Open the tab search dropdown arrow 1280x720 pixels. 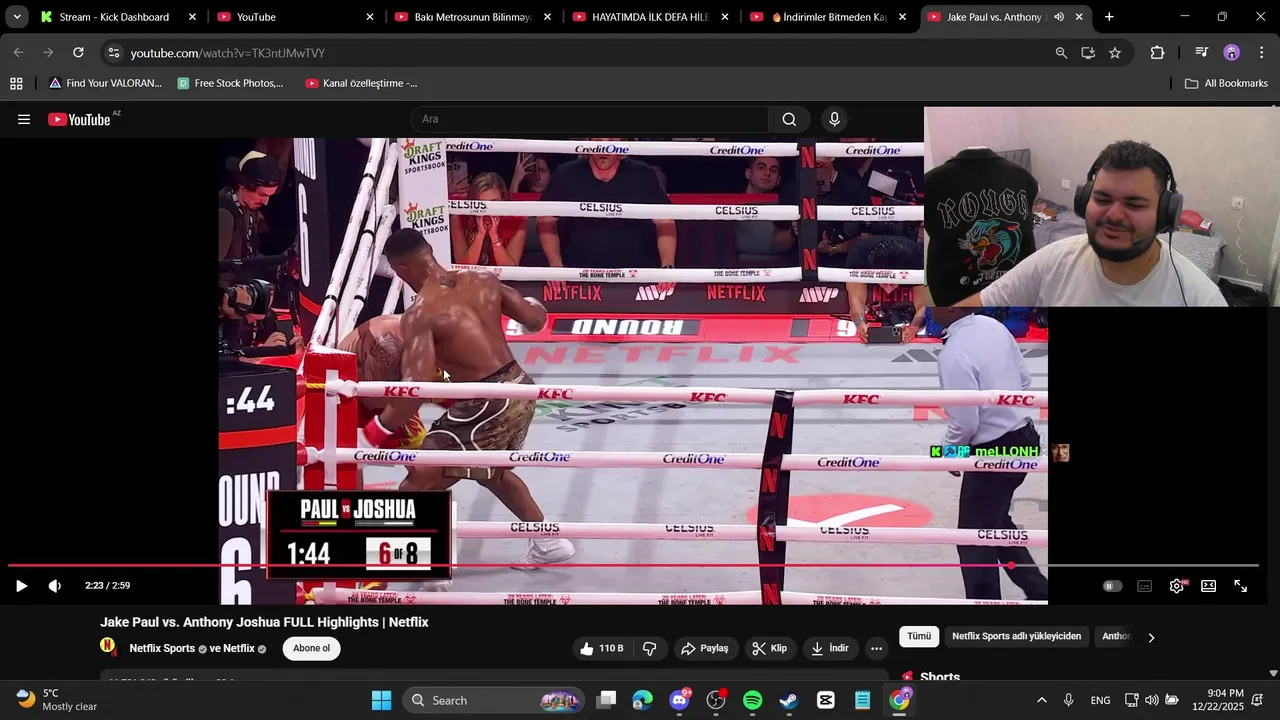tap(16, 17)
